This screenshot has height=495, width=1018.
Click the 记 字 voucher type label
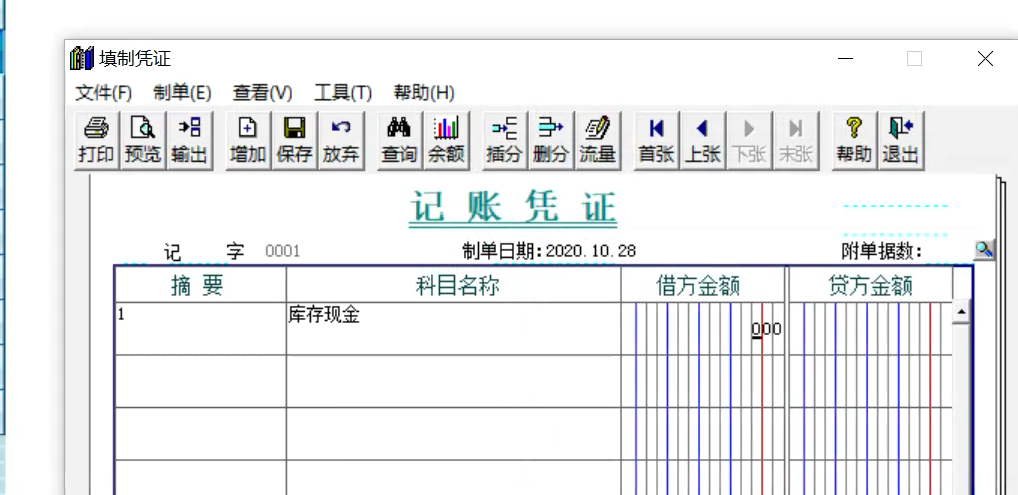point(204,251)
